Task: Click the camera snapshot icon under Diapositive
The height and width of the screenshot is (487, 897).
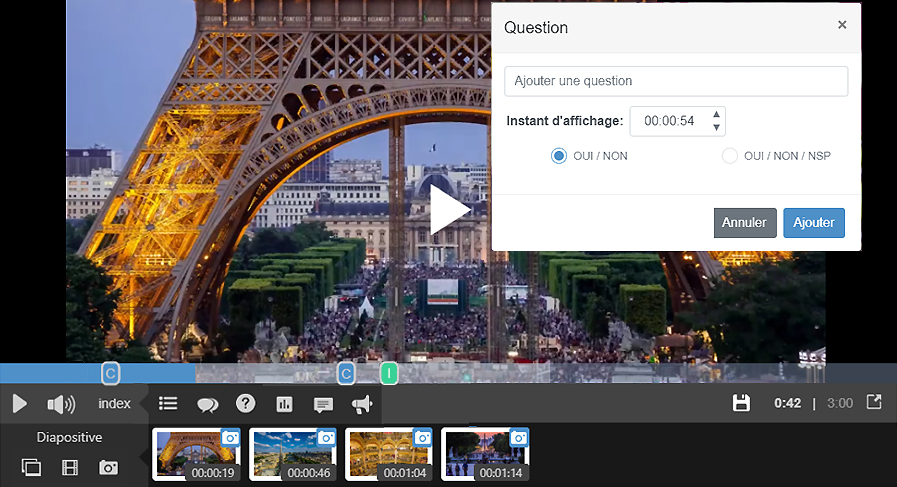Action: point(108,467)
